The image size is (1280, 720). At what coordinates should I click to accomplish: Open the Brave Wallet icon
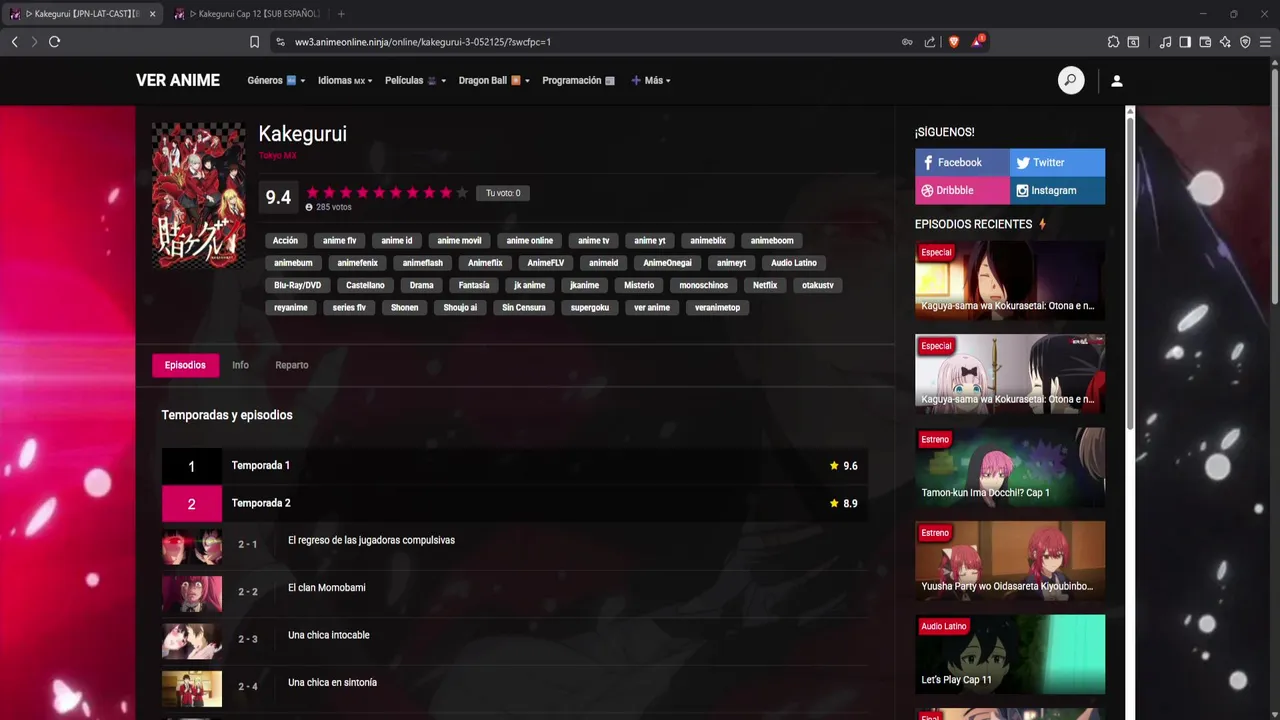coord(1205,42)
